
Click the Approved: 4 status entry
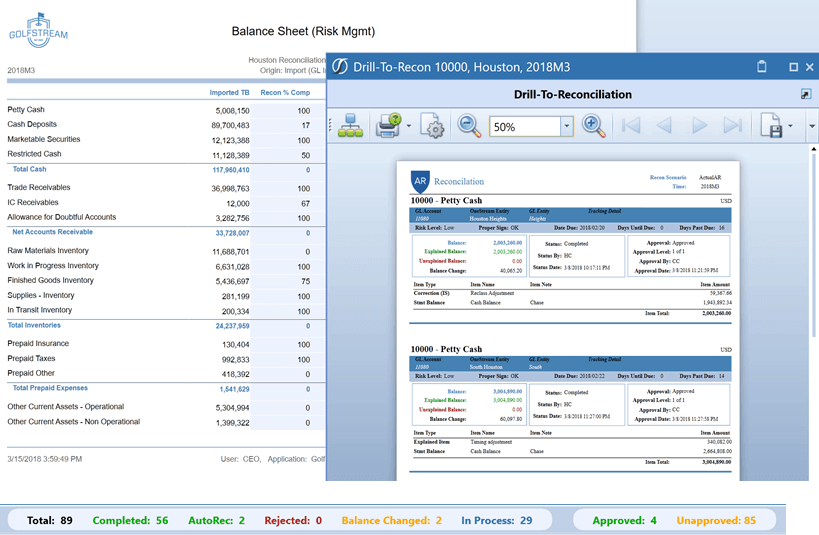(x=625, y=521)
